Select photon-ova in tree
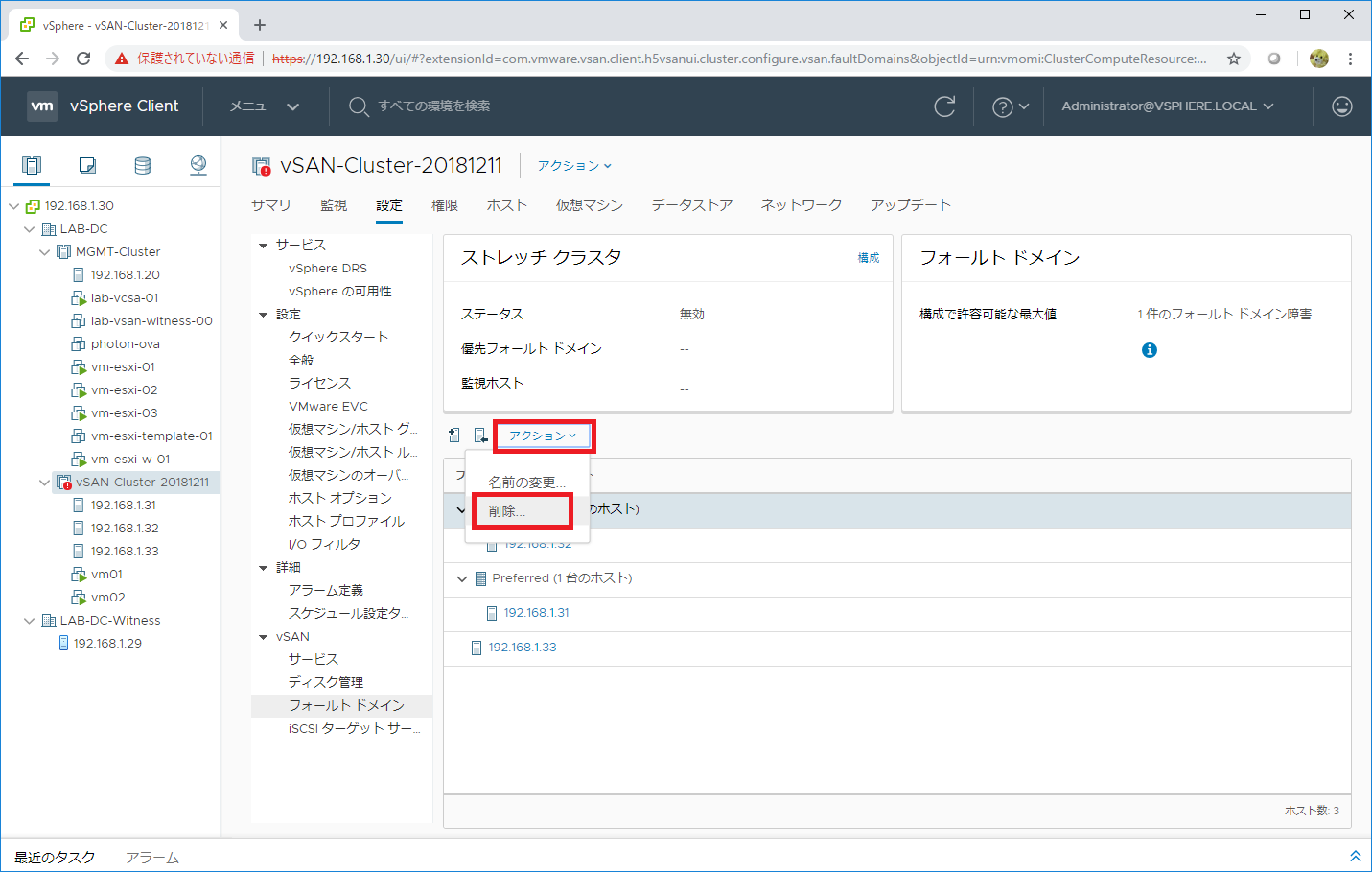The width and height of the screenshot is (1372, 872). pyautogui.click(x=125, y=344)
